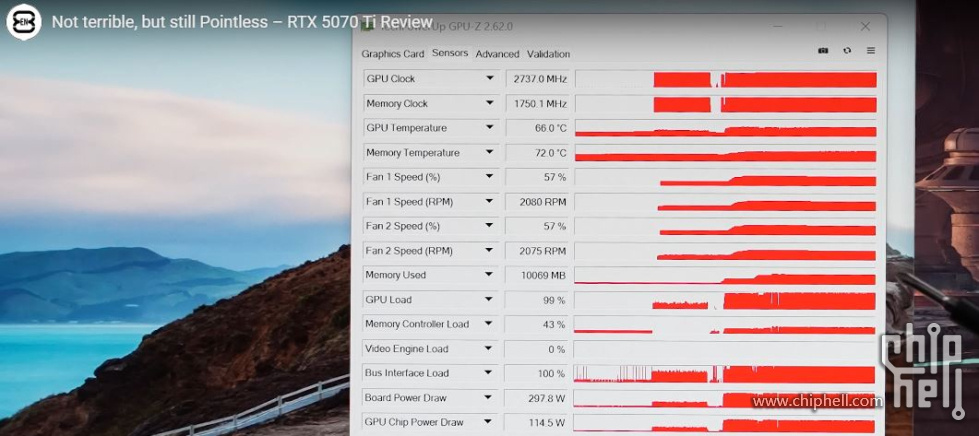Screen dimensions: 979x436
Task: Switch to the Graphics Card tab
Action: (x=393, y=54)
